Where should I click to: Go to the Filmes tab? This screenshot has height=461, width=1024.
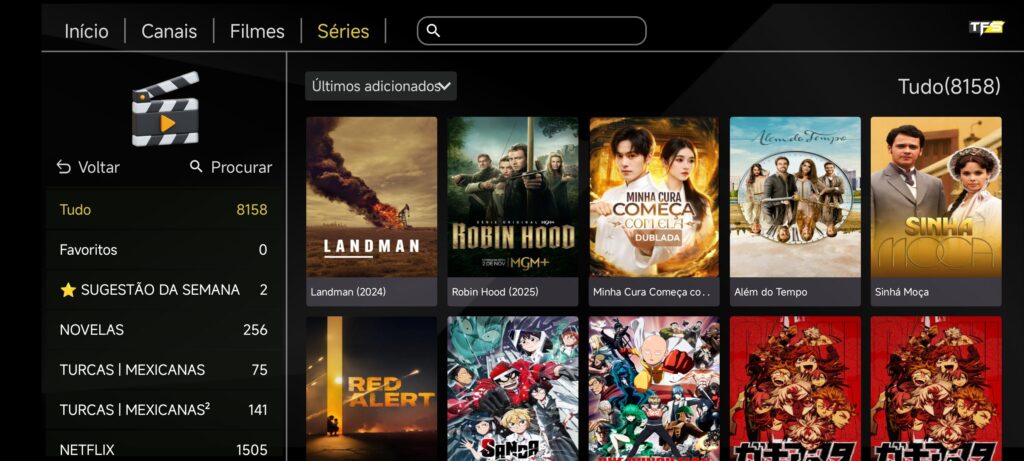[257, 31]
